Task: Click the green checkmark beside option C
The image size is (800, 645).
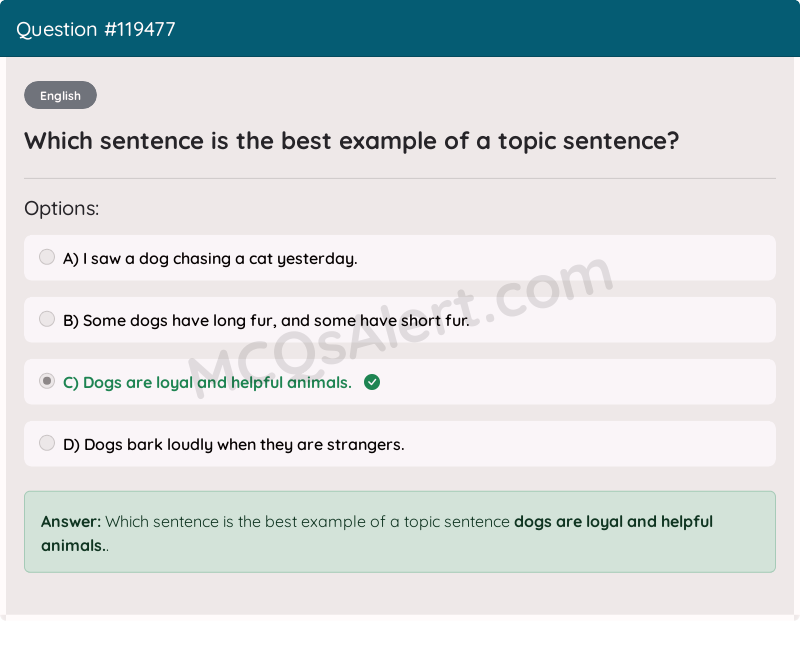Action: coord(371,382)
